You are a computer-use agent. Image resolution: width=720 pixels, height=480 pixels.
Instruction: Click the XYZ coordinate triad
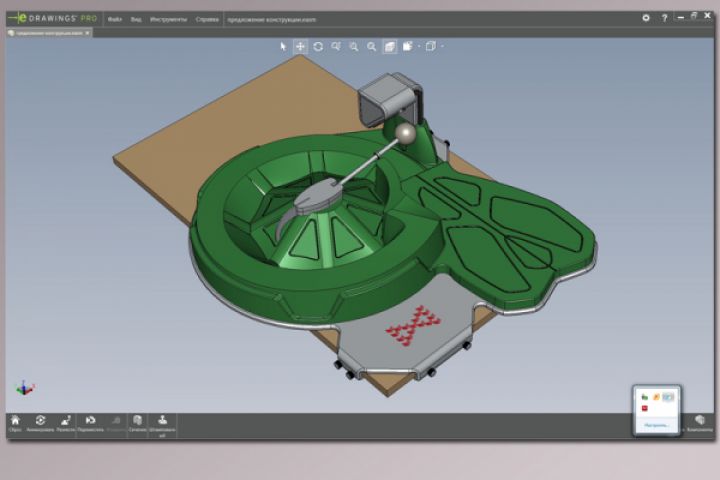pyautogui.click(x=25, y=389)
